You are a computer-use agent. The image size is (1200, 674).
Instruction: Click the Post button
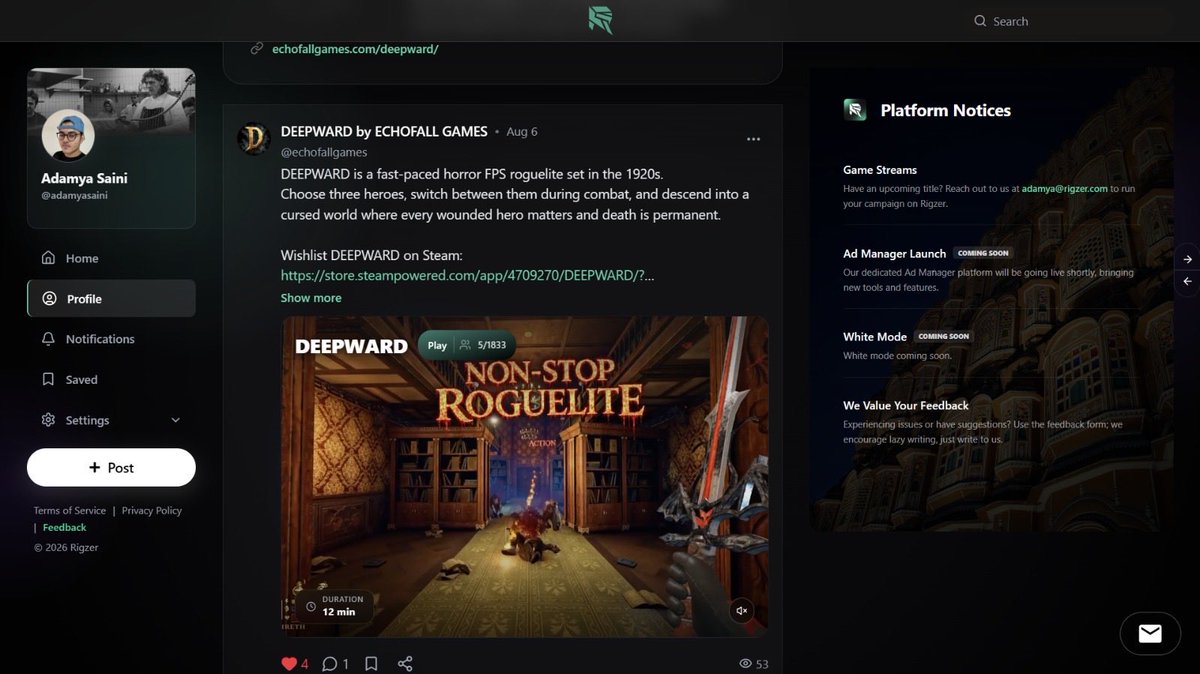point(111,467)
